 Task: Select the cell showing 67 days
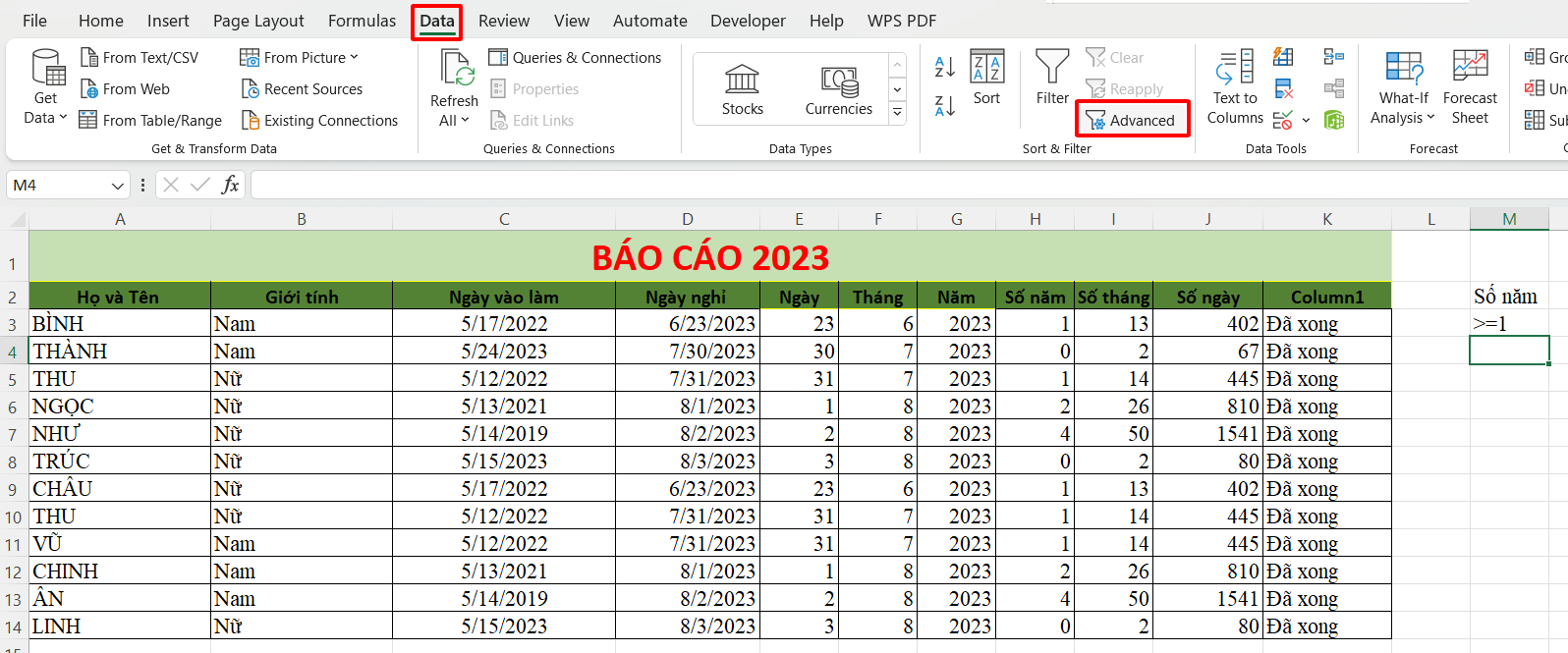(x=1207, y=352)
